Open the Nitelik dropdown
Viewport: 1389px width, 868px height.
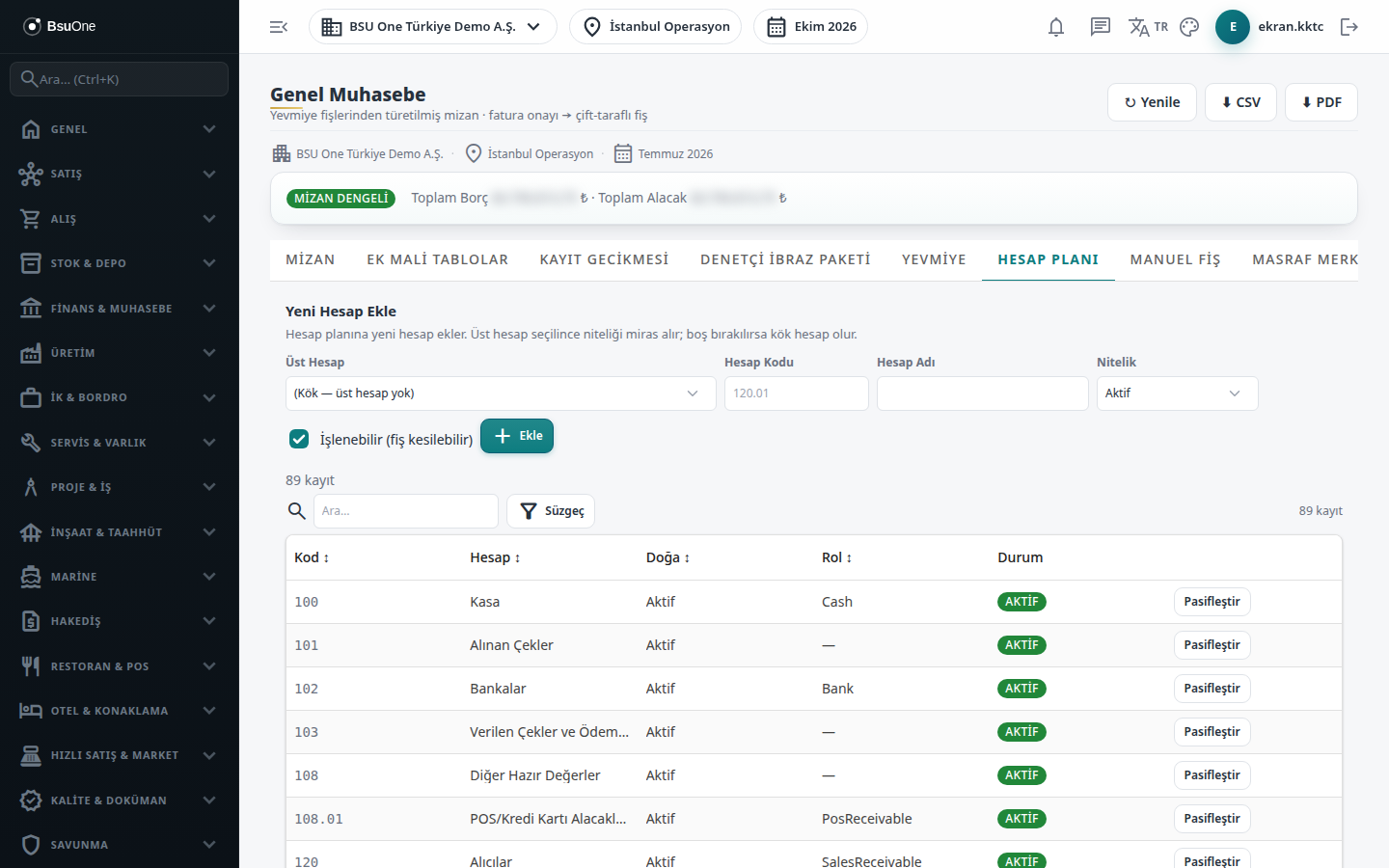(x=1177, y=393)
